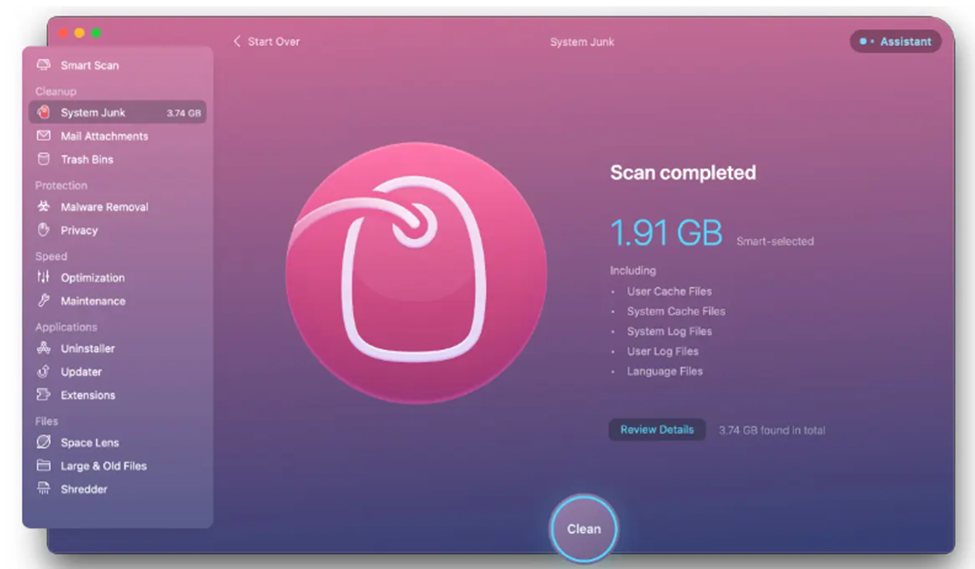Screen dimensions: 975x569
Task: Select the Large & Old Files label
Action: (x=103, y=466)
